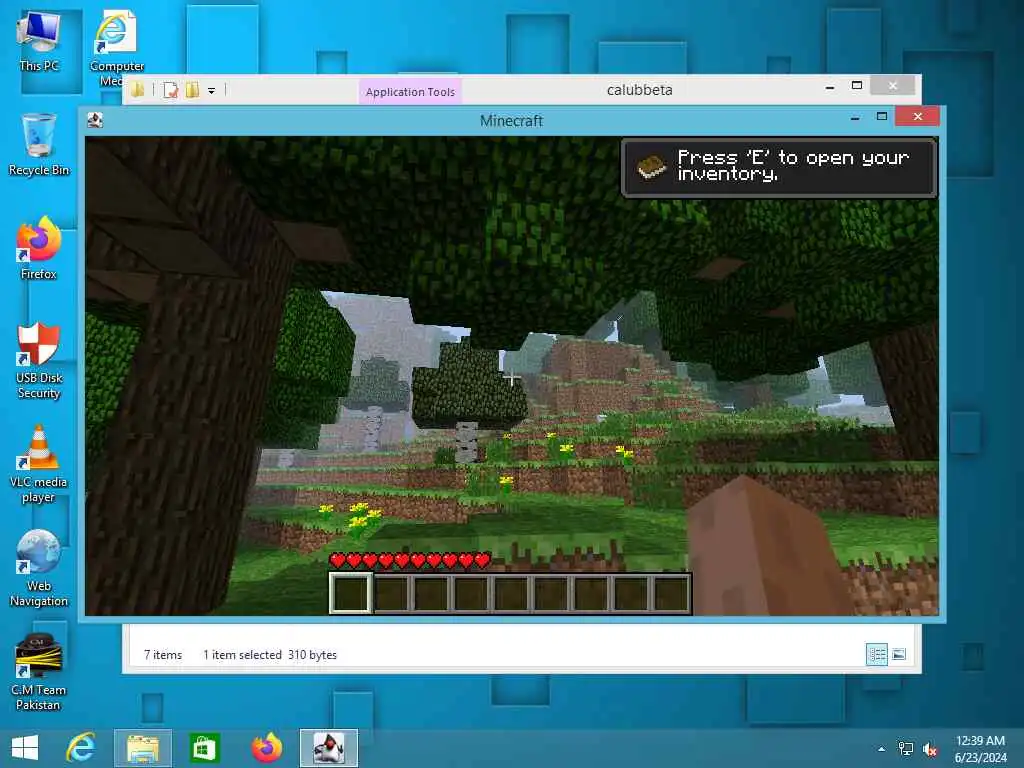Show hidden system tray icons
This screenshot has height=768, width=1024.
tap(881, 749)
